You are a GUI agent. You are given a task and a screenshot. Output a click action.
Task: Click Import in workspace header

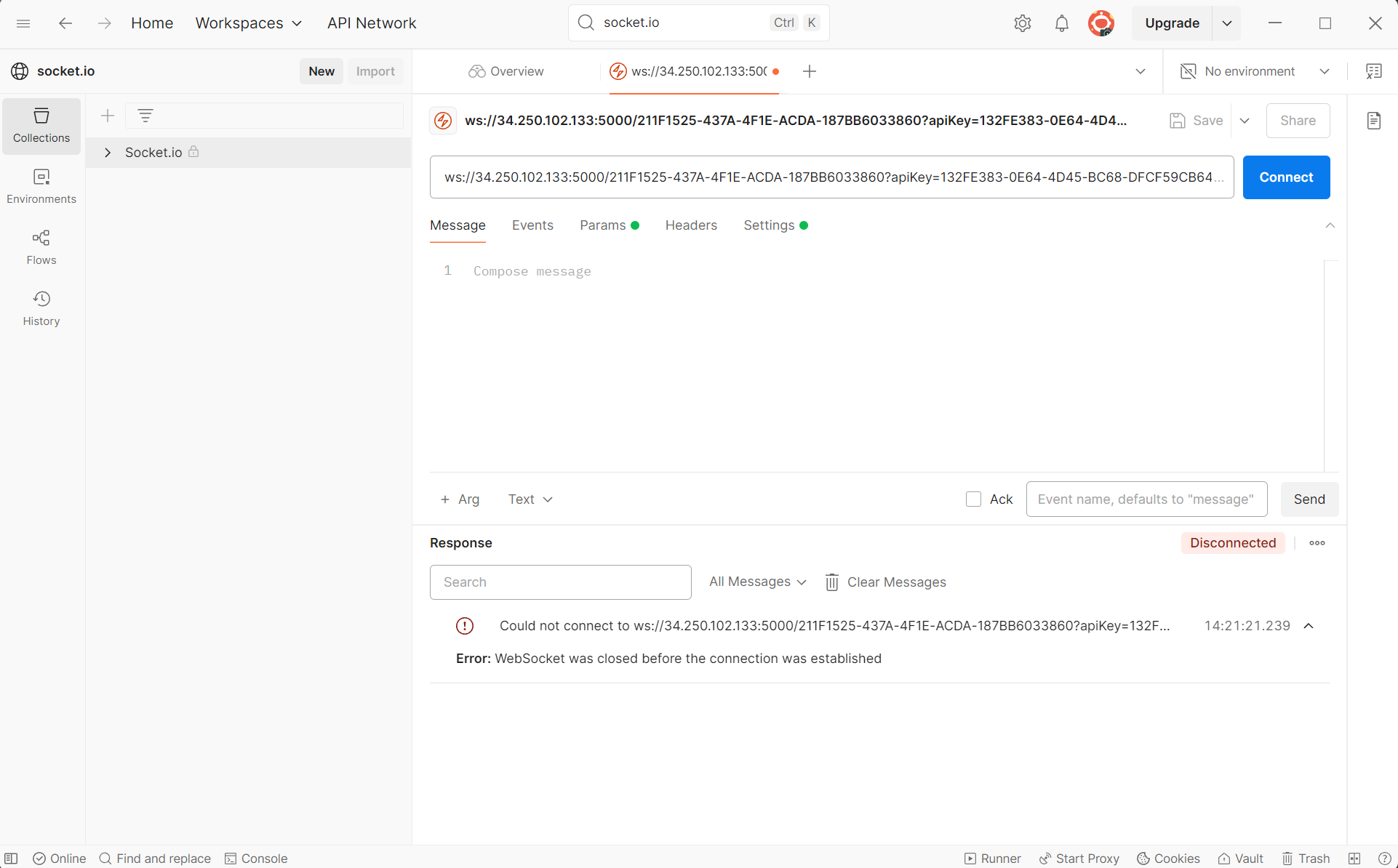click(x=375, y=71)
